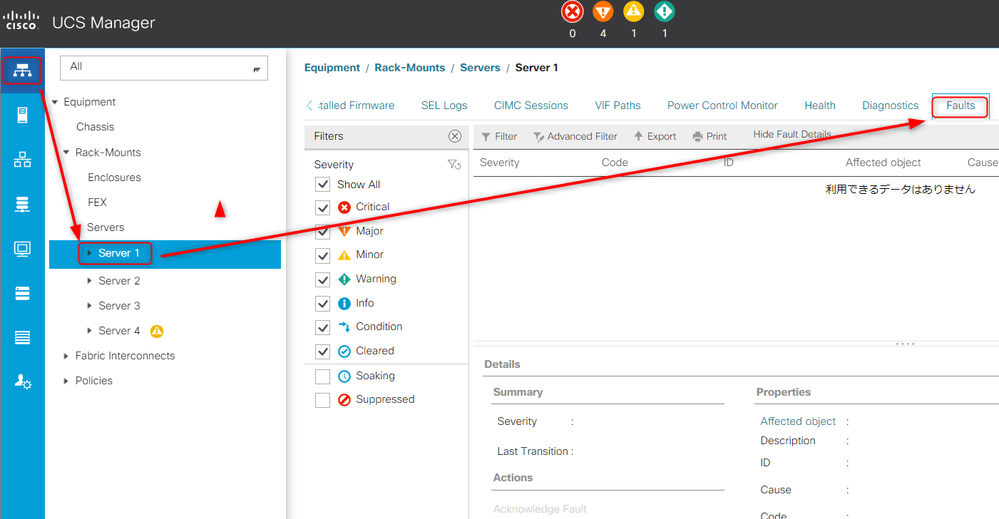Collapse the Equipment tree node
999x519 pixels.
55,102
